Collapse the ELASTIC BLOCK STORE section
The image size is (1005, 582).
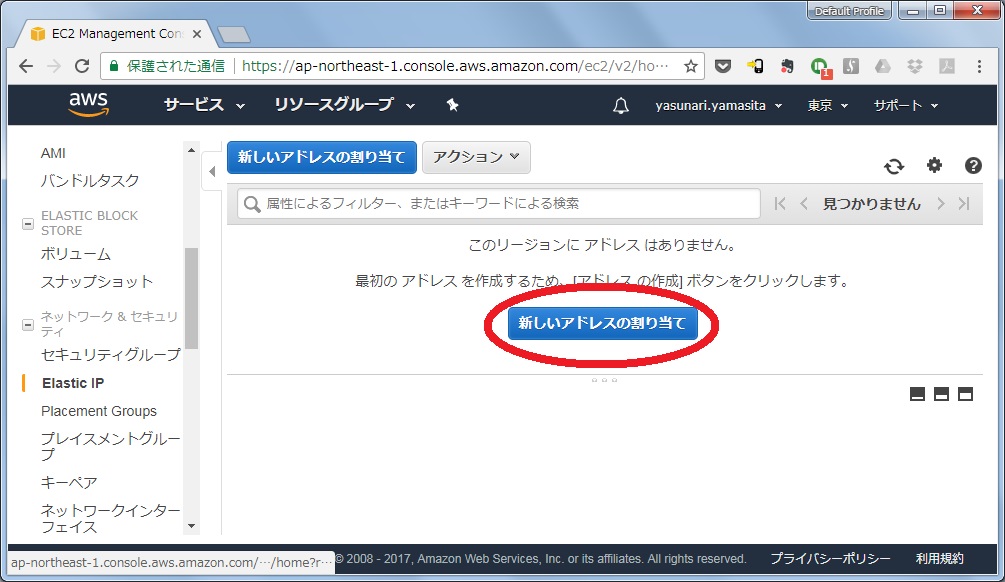28,224
